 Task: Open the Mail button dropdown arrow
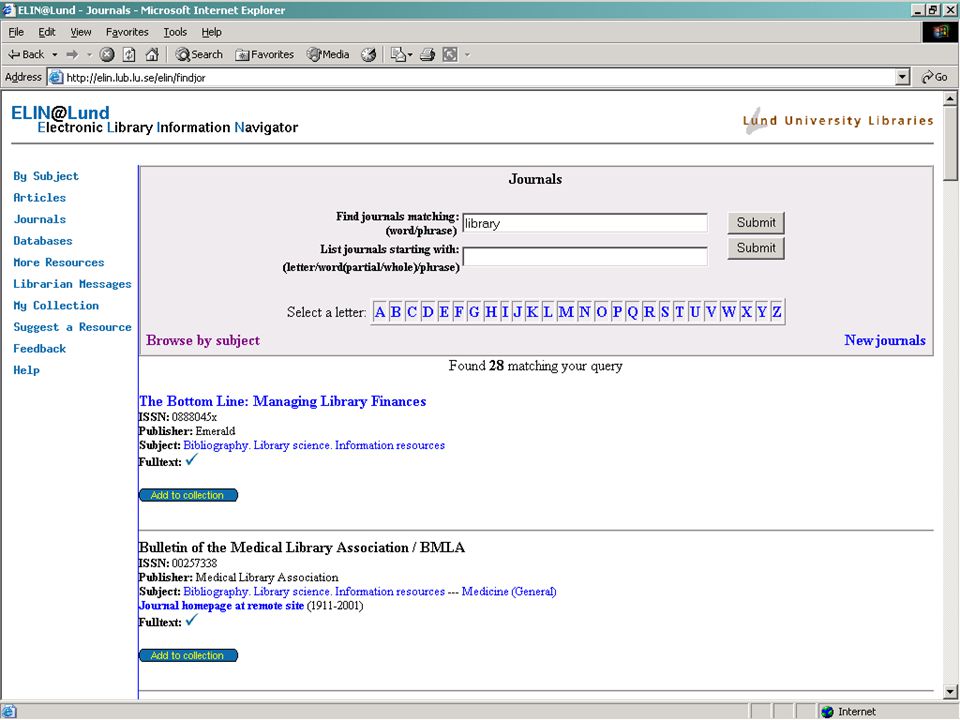[410, 54]
